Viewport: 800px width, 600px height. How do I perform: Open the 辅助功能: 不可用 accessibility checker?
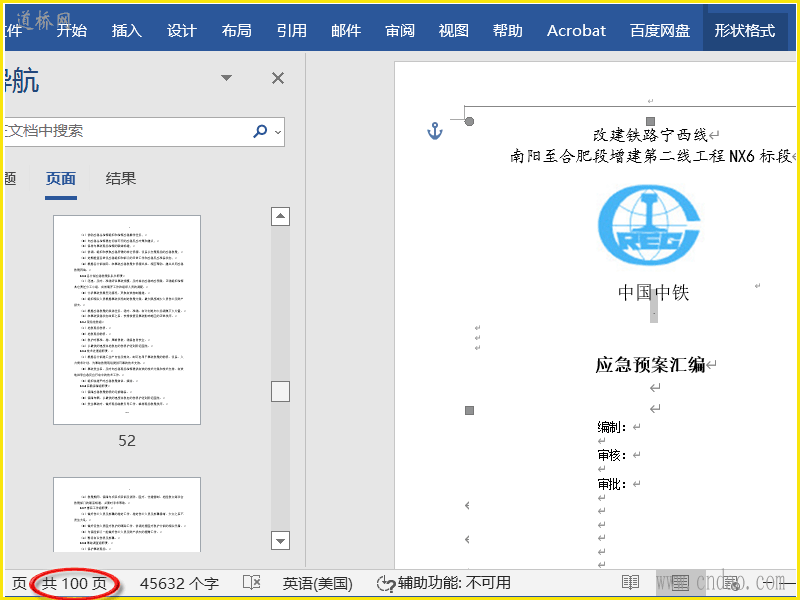tap(443, 583)
